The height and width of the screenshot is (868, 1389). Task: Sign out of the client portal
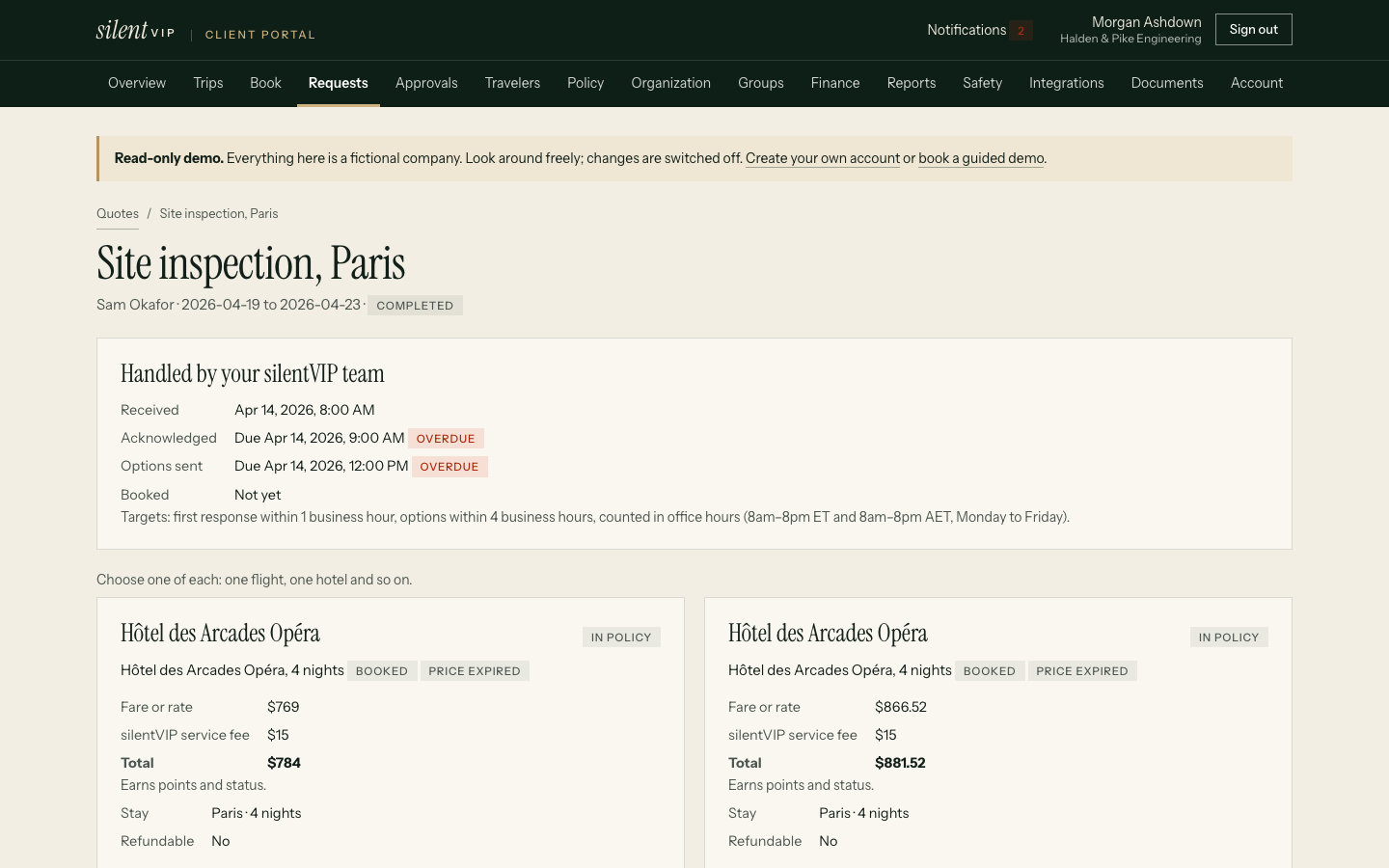(1253, 30)
